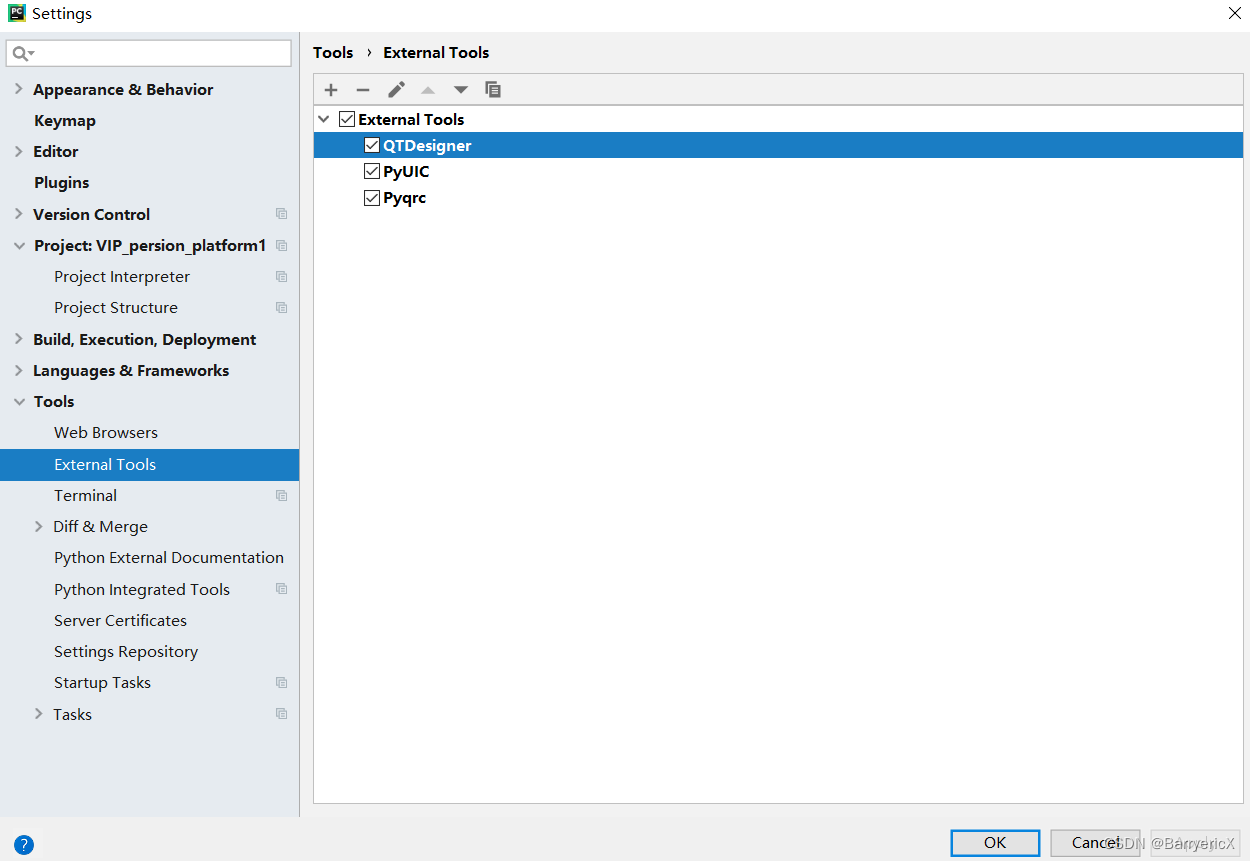The width and height of the screenshot is (1250, 861).
Task: Expand Build, Execution, Deployment arrow
Action: (18, 339)
